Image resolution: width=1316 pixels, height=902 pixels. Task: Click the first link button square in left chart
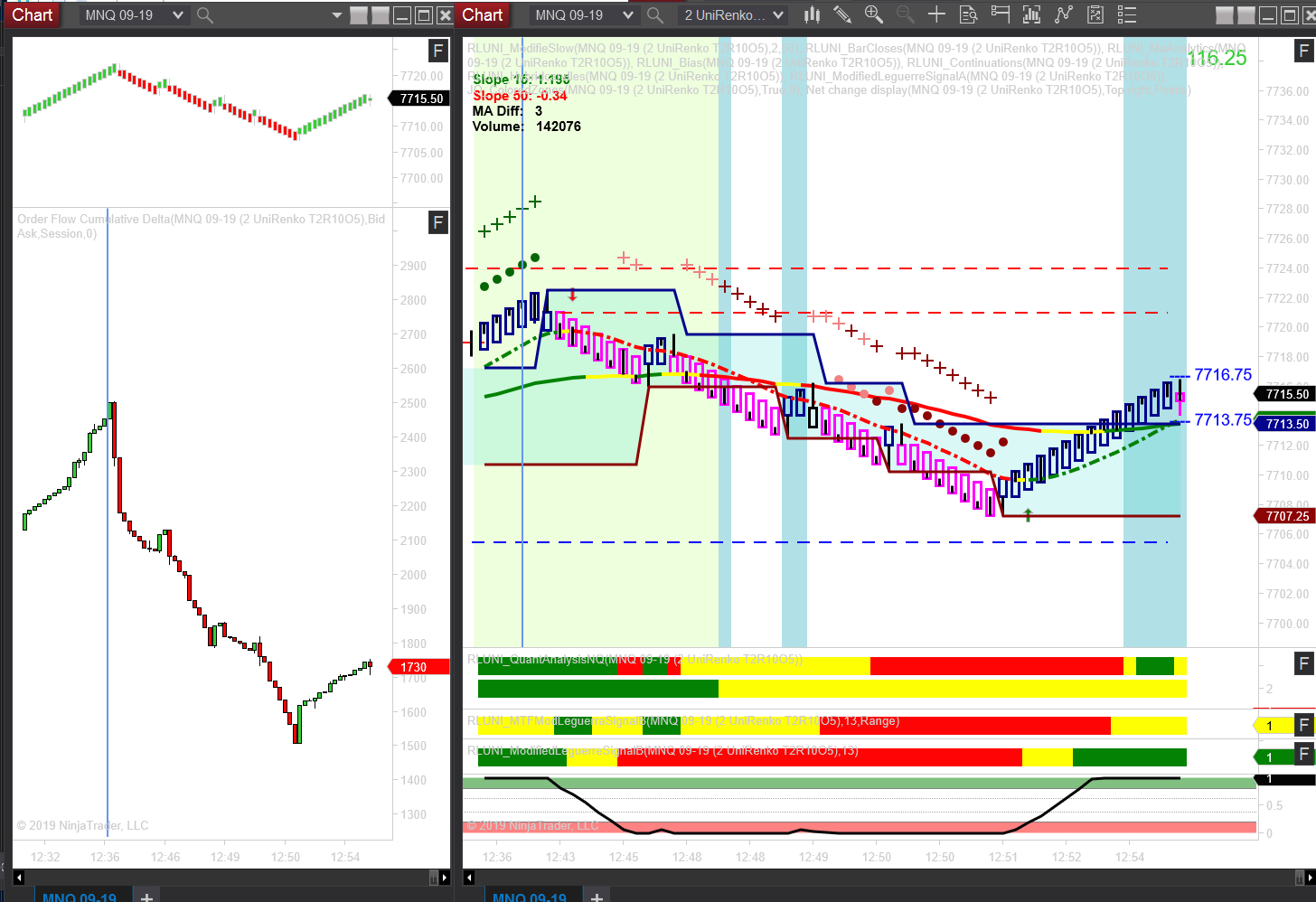(359, 15)
